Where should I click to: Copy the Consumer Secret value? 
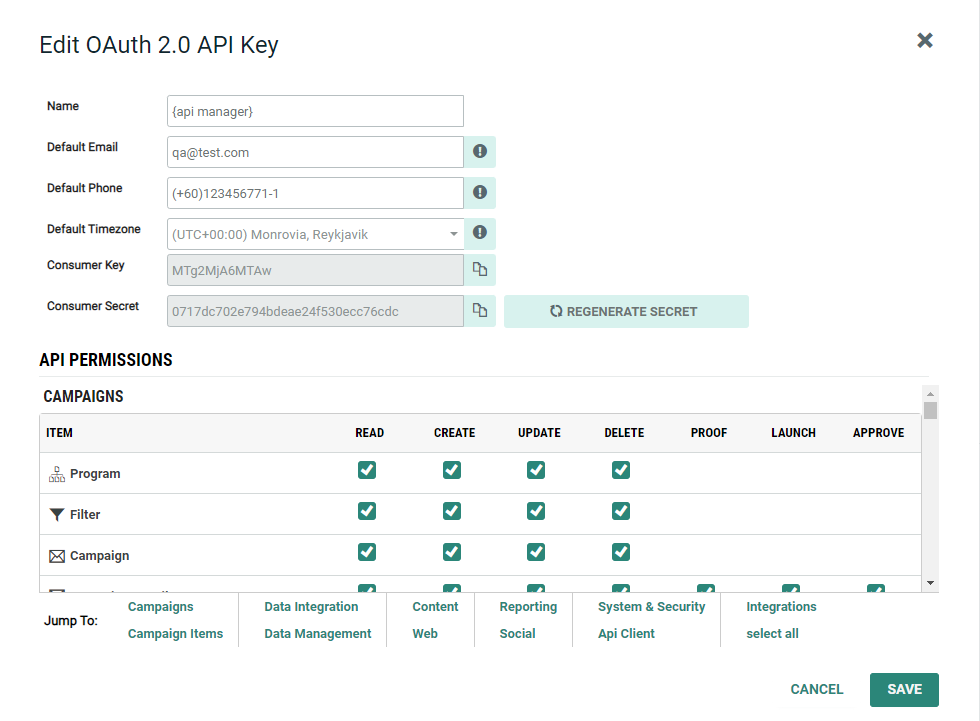(480, 311)
